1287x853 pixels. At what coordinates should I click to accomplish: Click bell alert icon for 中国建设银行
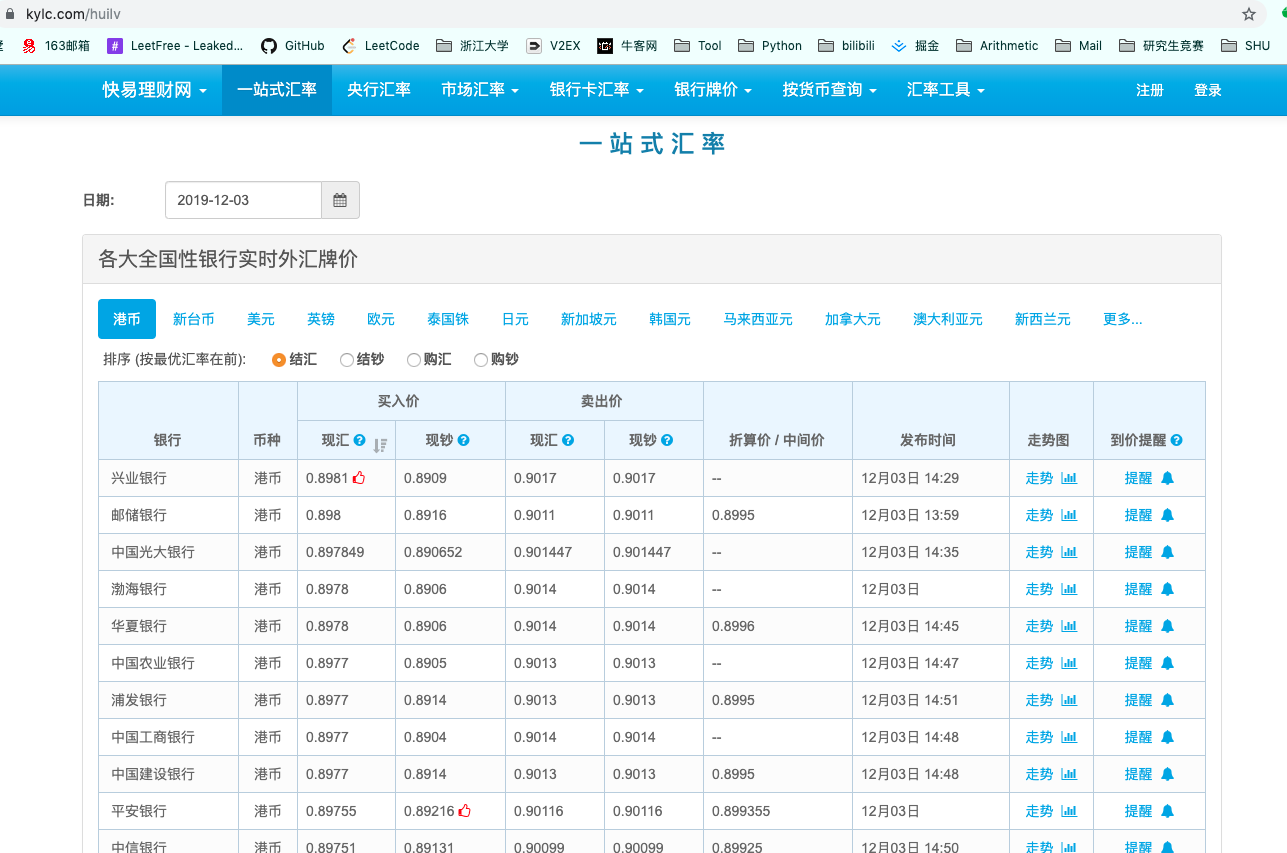tap(1167, 774)
